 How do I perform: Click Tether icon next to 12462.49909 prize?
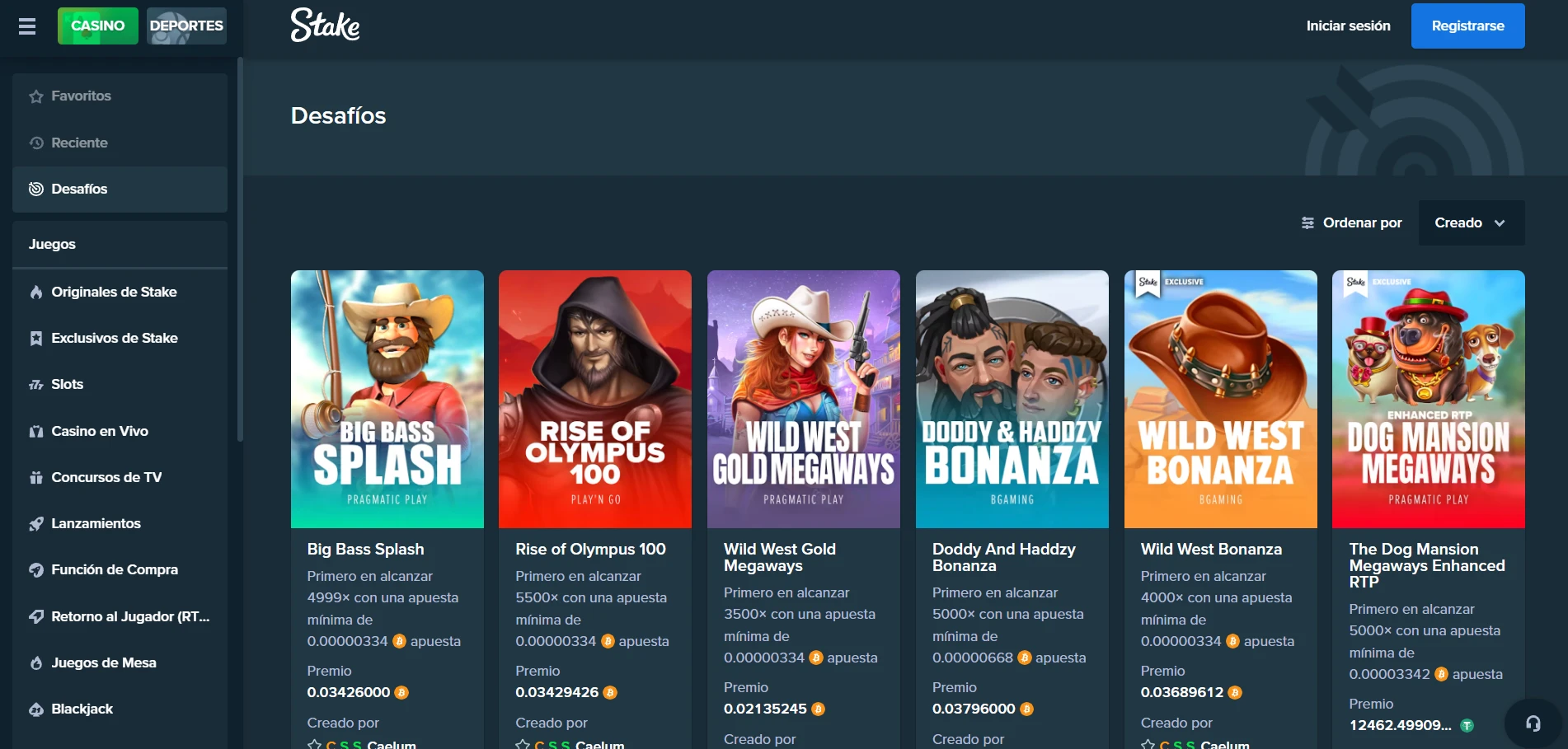coord(1467,725)
